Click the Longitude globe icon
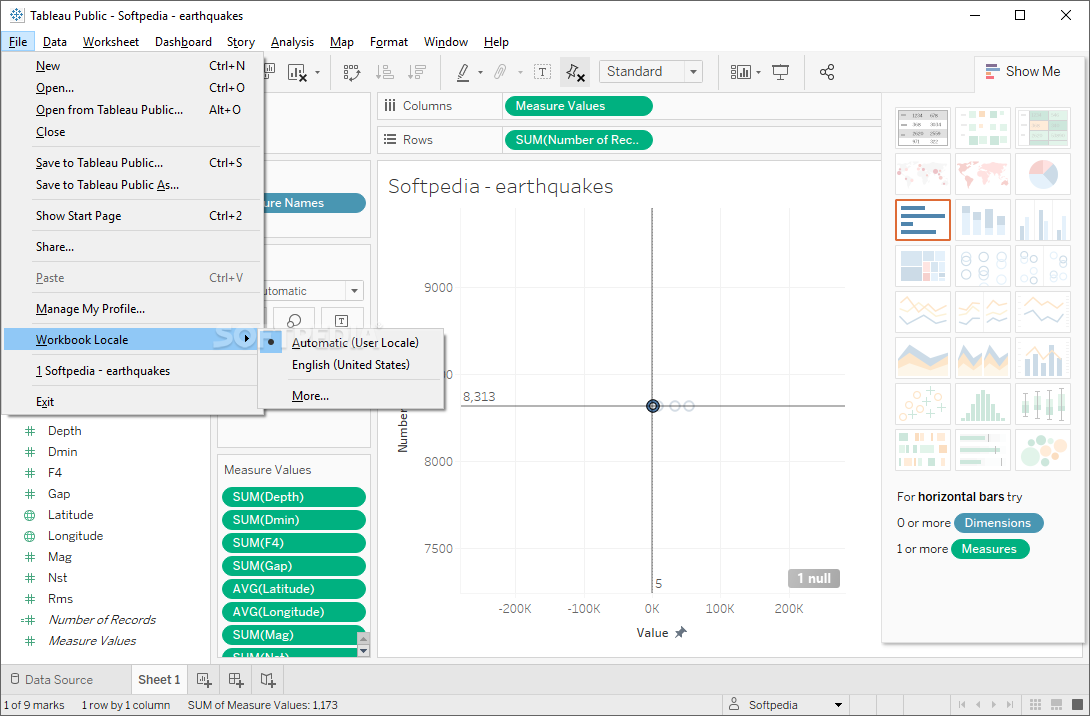This screenshot has width=1090, height=716. point(30,537)
